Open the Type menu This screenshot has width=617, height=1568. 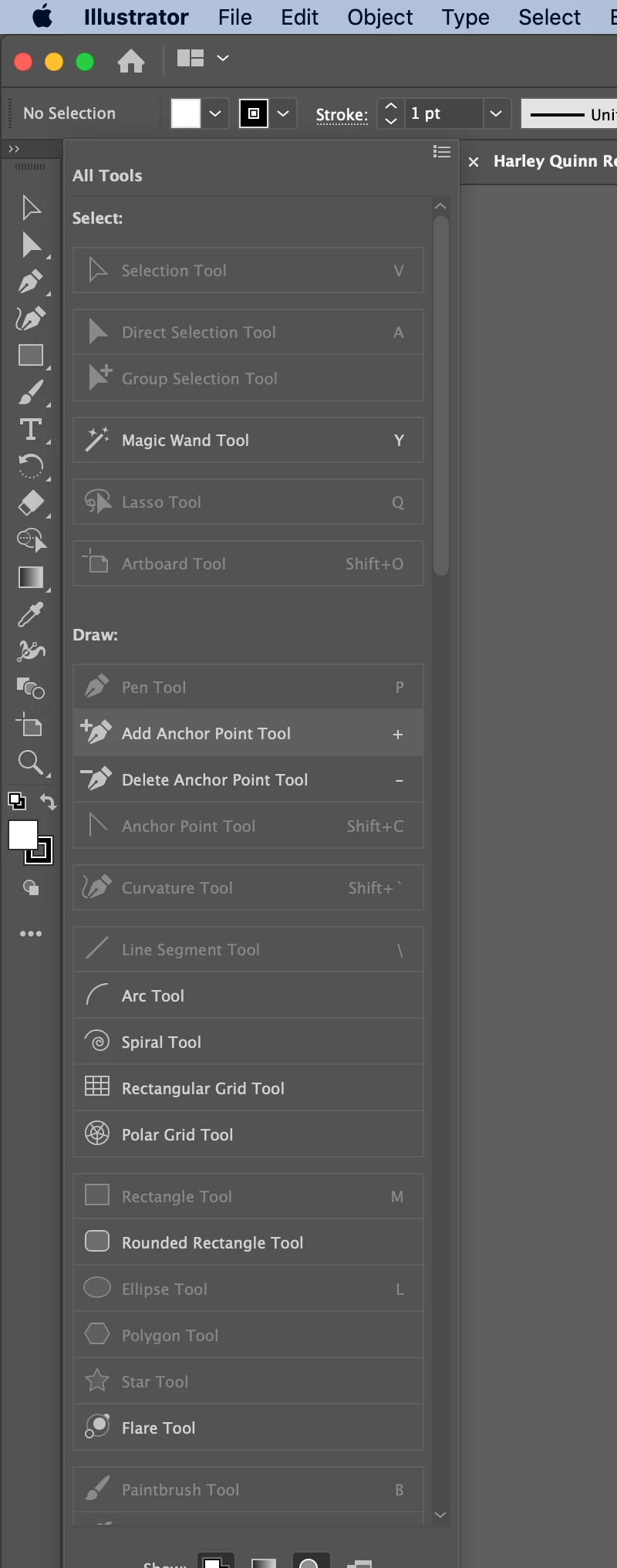(466, 17)
